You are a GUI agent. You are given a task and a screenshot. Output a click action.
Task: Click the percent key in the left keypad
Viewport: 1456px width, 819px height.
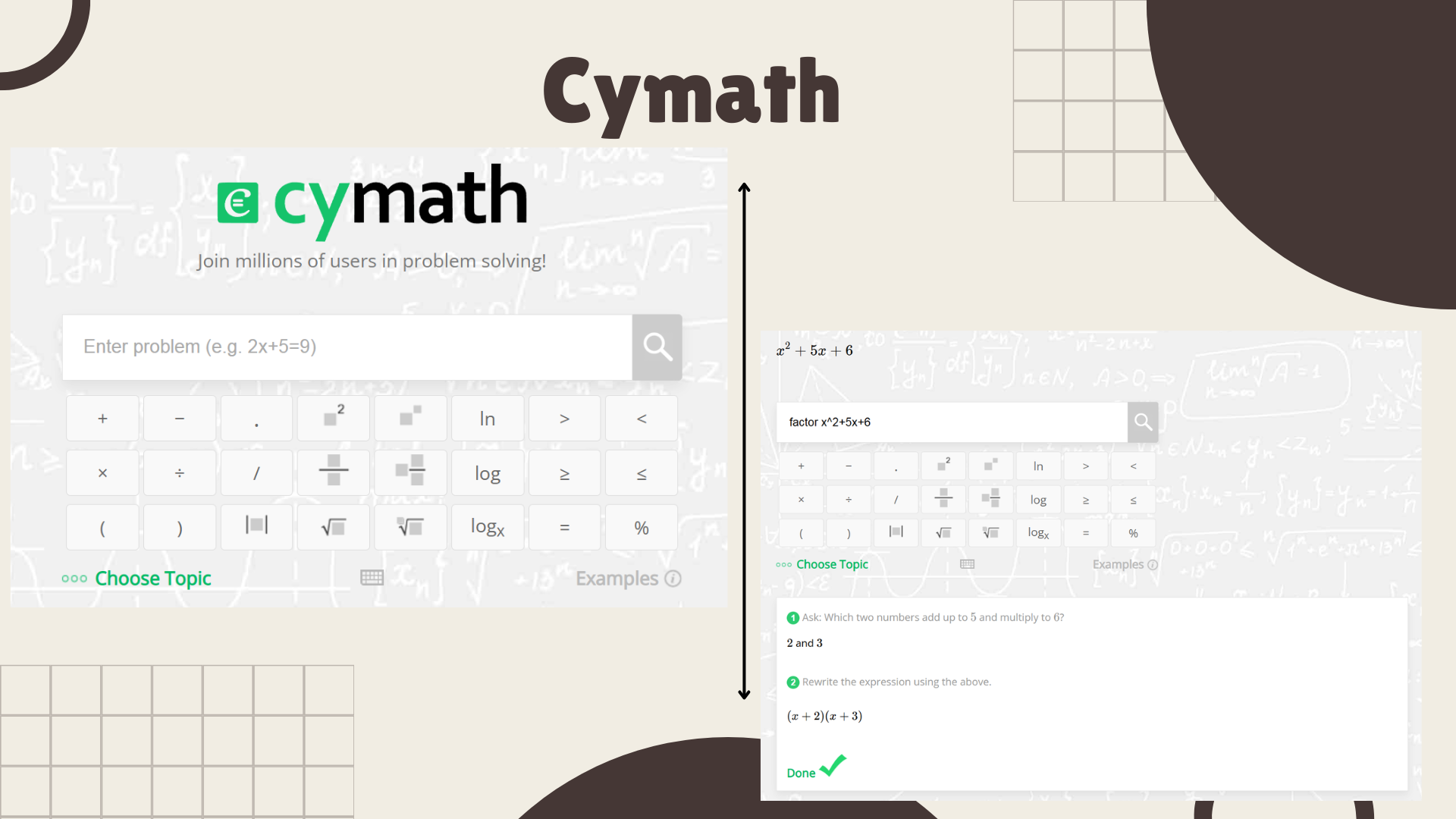[642, 528]
